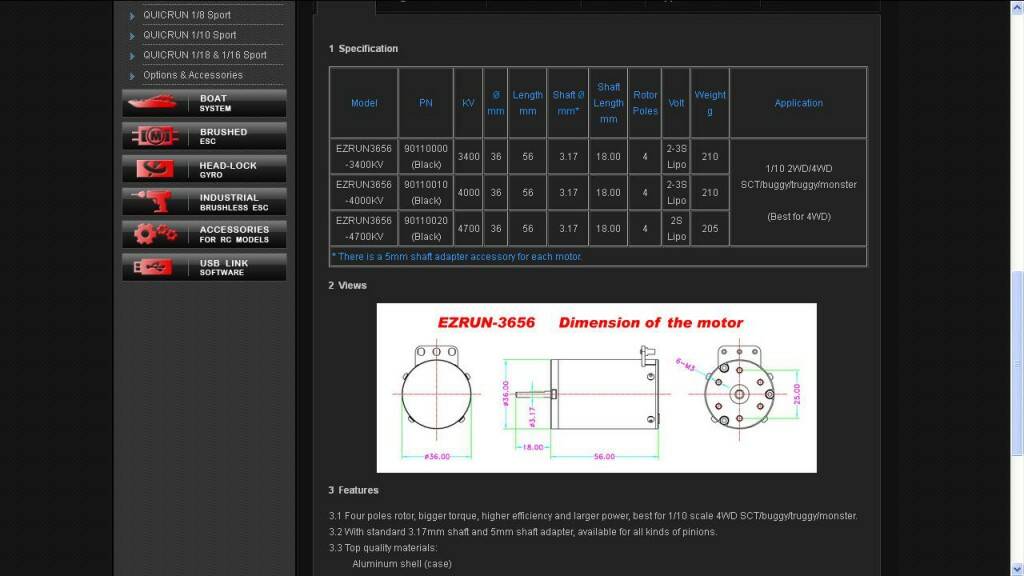The height and width of the screenshot is (576, 1024).
Task: Click the KV value 4700
Action: pyautogui.click(x=468, y=229)
